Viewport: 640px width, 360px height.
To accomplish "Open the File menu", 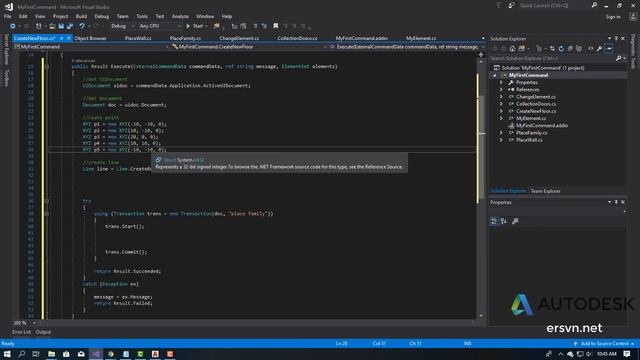I will coord(7,16).
